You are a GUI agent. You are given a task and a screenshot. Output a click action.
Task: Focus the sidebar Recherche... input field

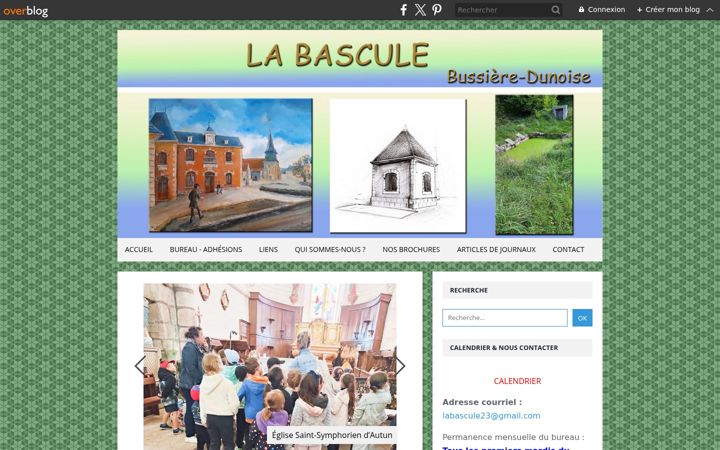point(505,318)
